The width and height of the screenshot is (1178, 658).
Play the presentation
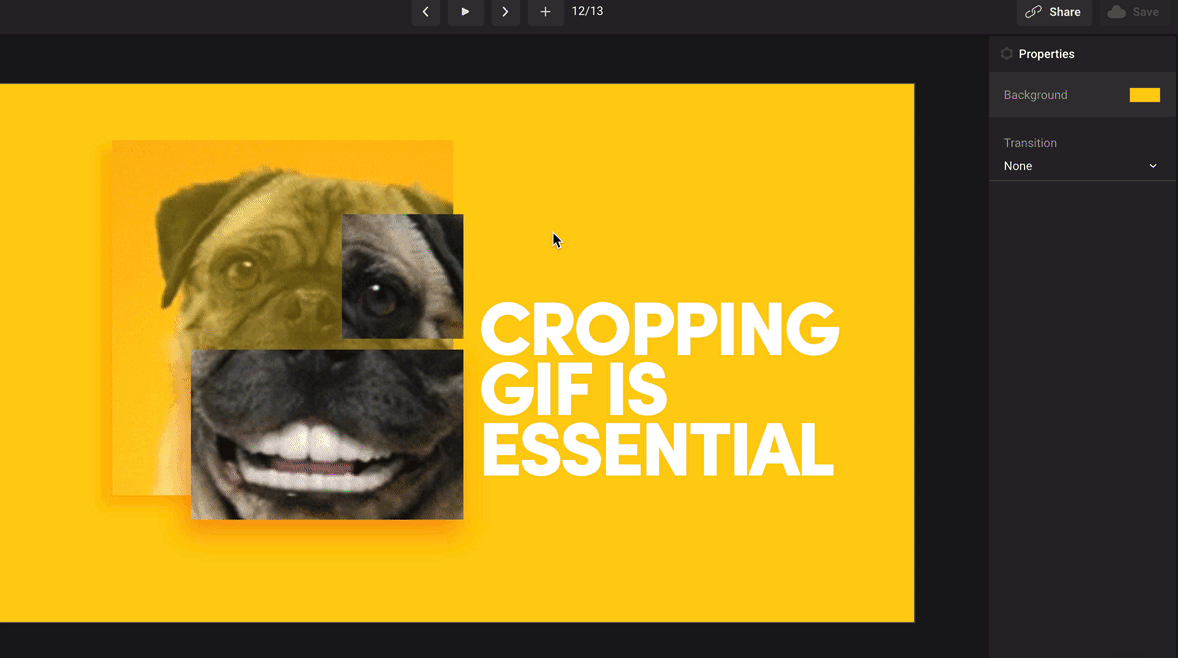click(465, 12)
